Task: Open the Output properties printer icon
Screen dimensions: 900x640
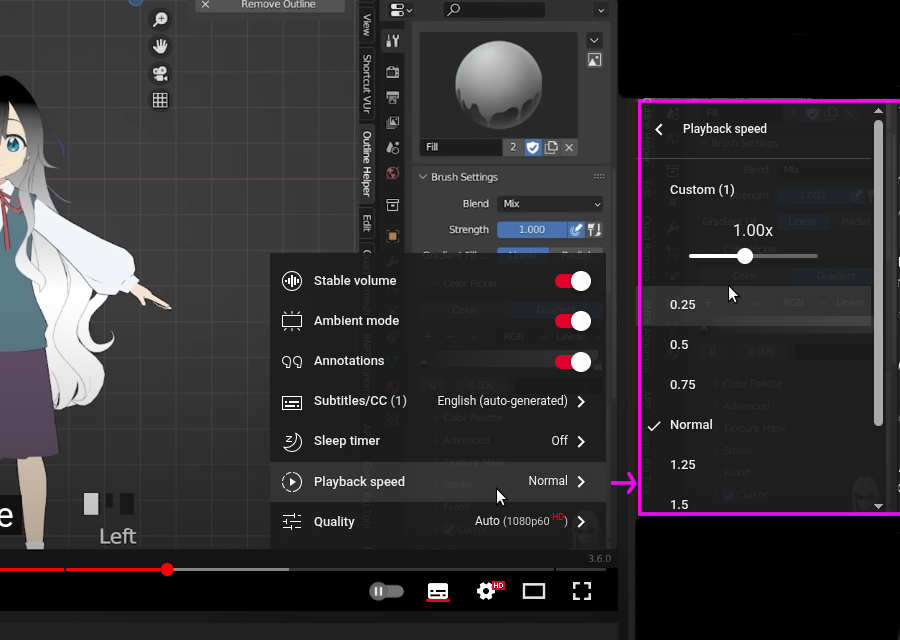Action: coord(393,98)
